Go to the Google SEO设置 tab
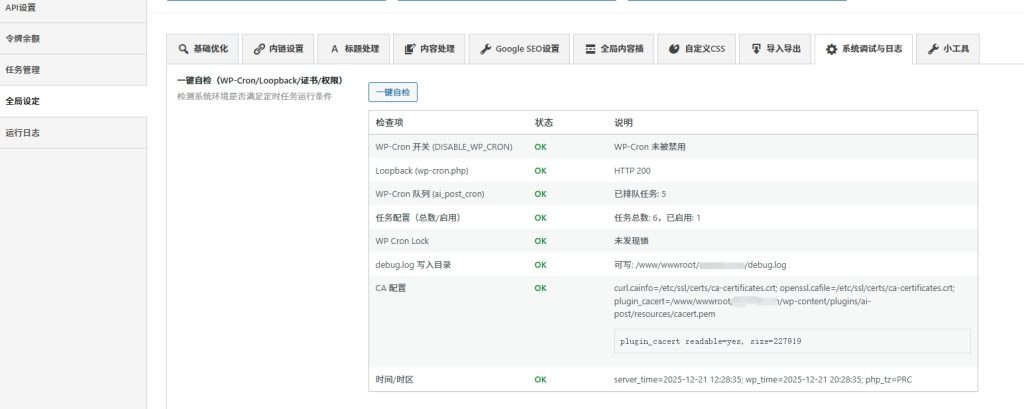 [519, 49]
